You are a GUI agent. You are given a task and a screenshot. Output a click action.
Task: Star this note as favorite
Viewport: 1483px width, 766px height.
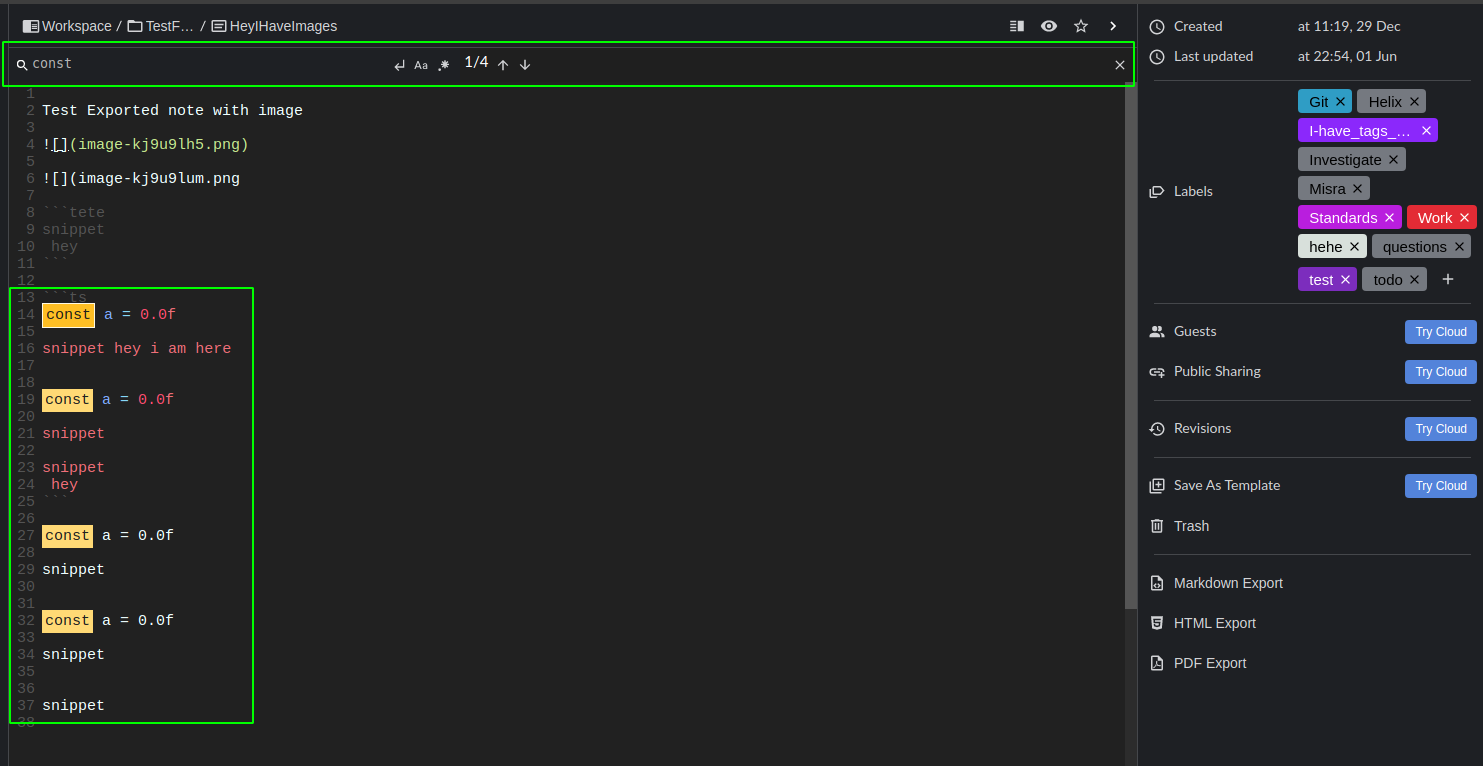click(x=1080, y=26)
